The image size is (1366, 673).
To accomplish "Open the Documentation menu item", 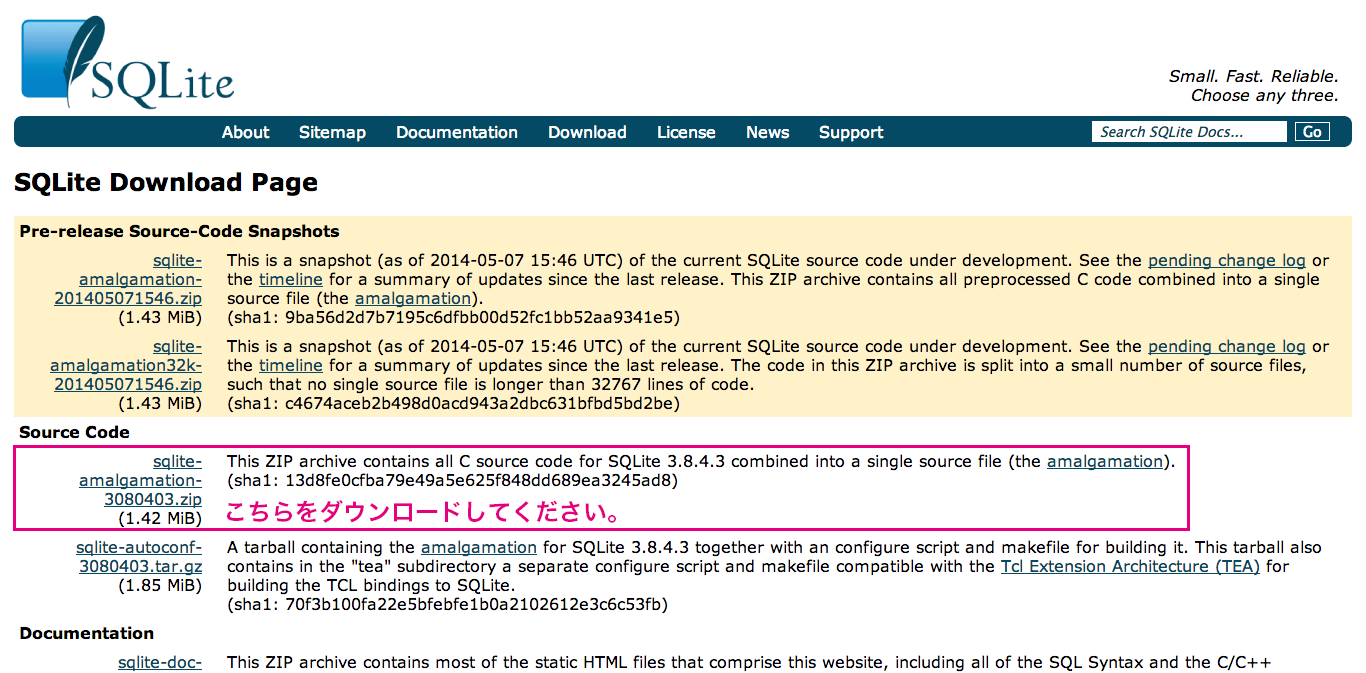I will coord(457,132).
